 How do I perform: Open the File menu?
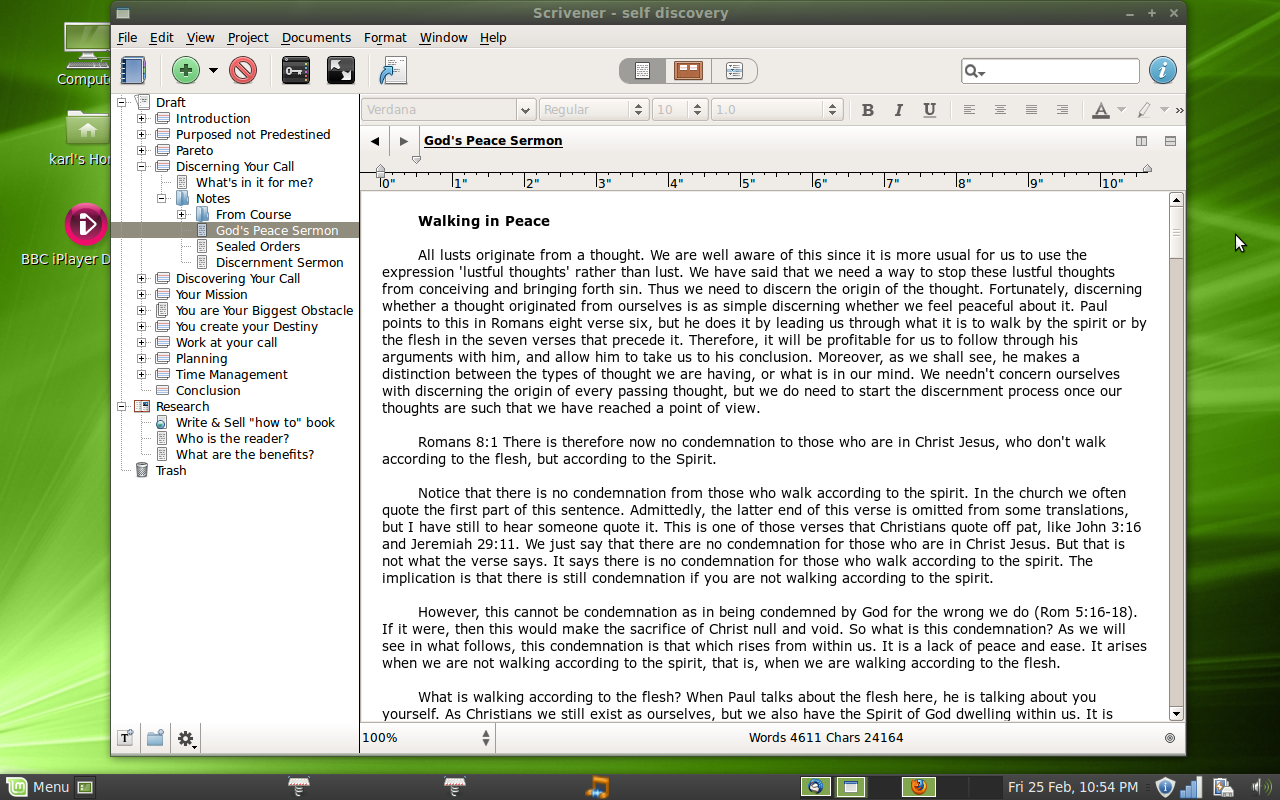127,37
